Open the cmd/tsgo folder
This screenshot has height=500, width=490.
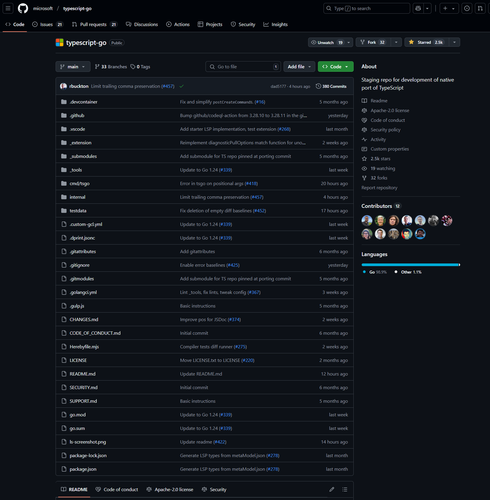79,183
